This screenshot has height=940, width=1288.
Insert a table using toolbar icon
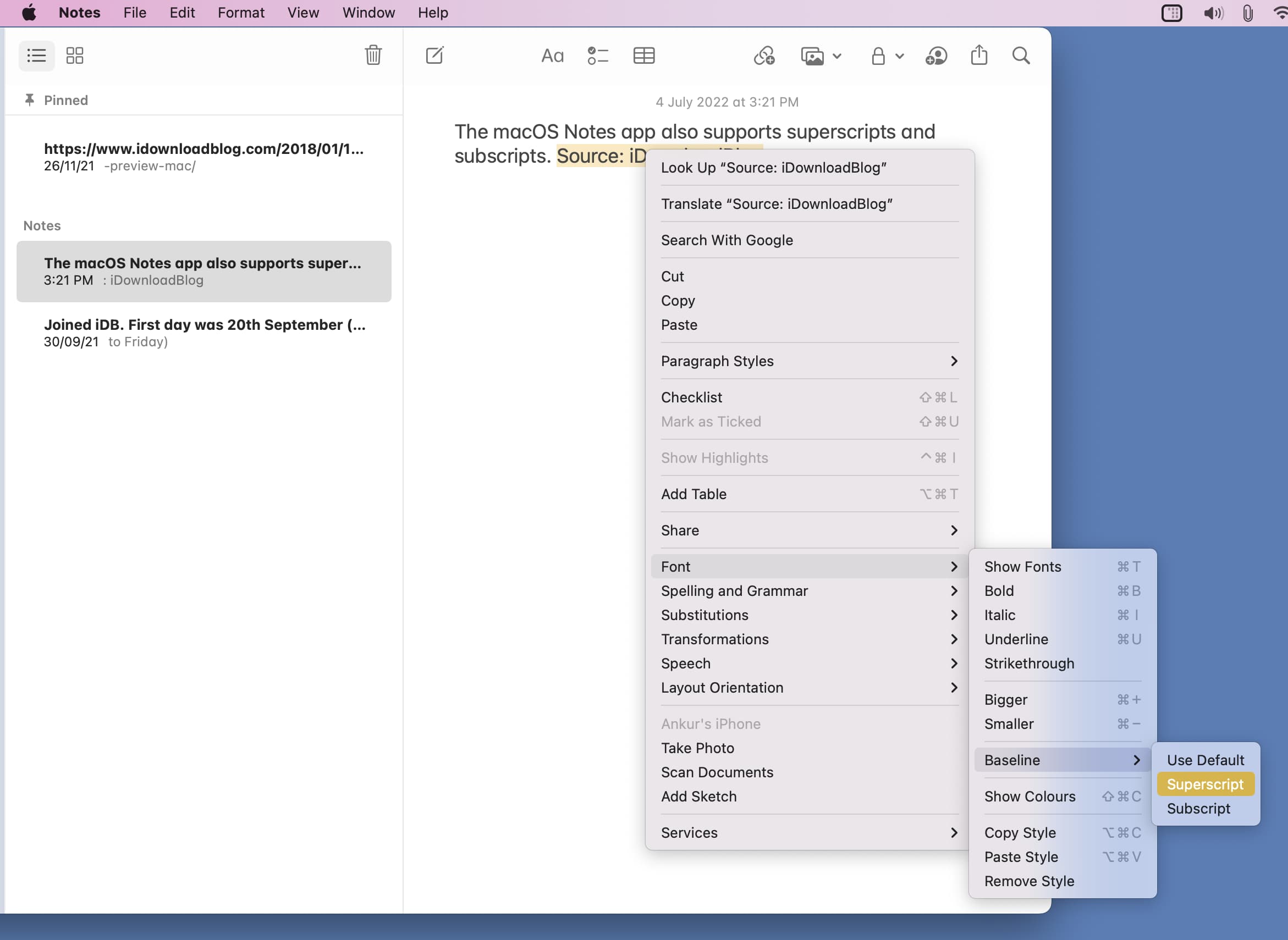pyautogui.click(x=643, y=56)
